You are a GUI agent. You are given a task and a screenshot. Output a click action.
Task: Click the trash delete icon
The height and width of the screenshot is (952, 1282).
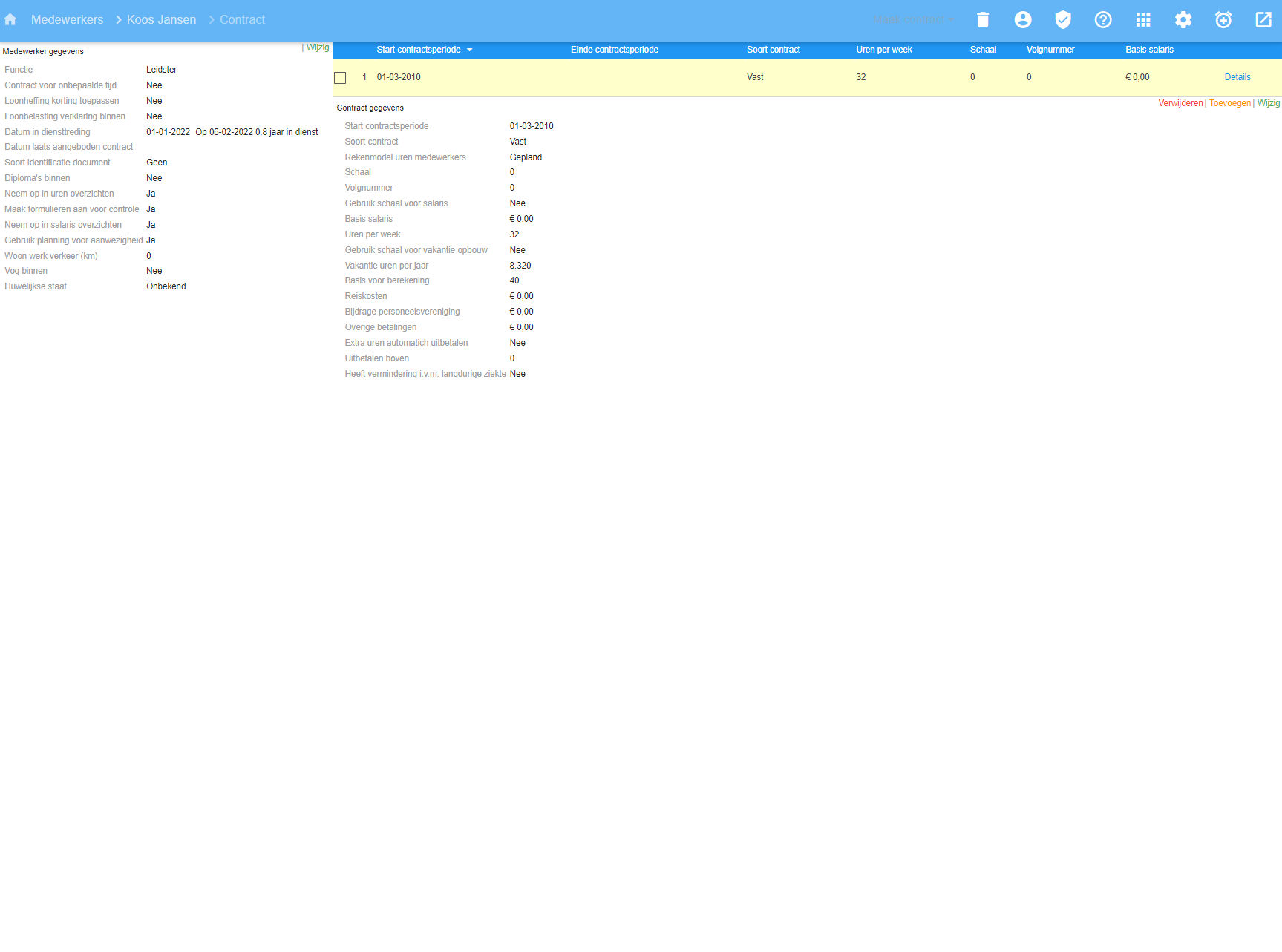982,20
